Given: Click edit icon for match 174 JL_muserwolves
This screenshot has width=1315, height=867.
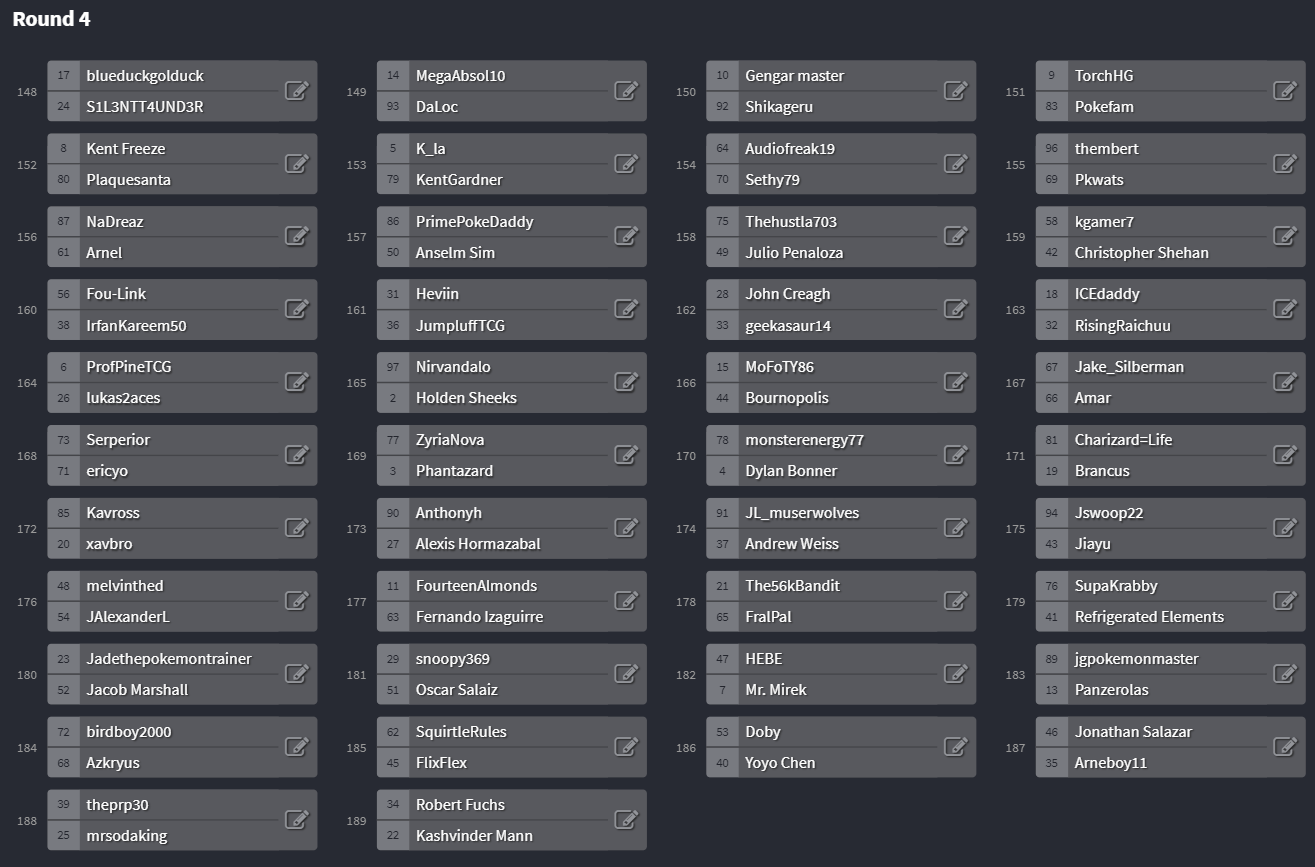Looking at the screenshot, I should [x=955, y=528].
